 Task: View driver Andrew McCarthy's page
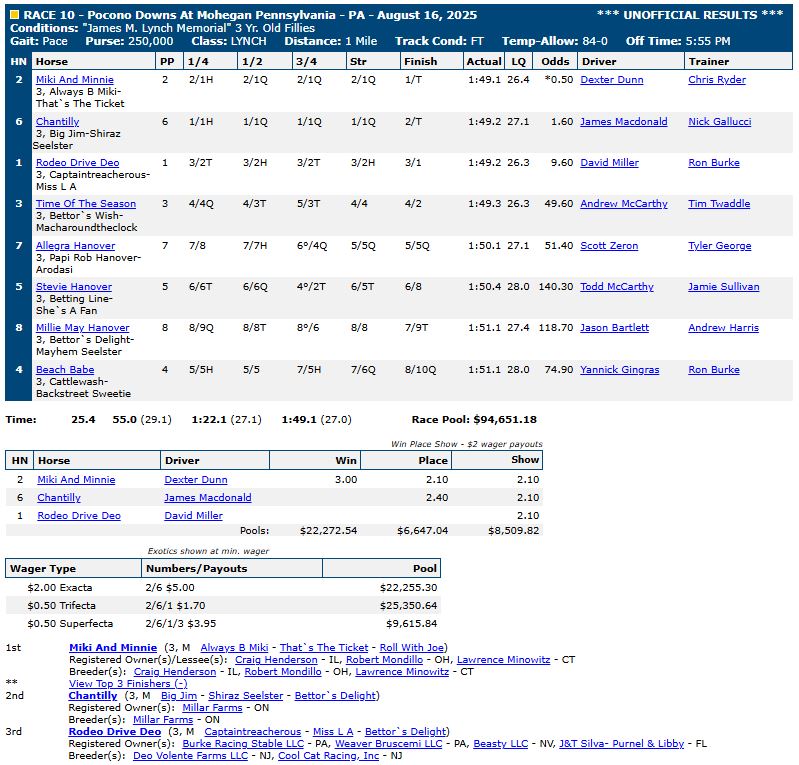click(623, 204)
